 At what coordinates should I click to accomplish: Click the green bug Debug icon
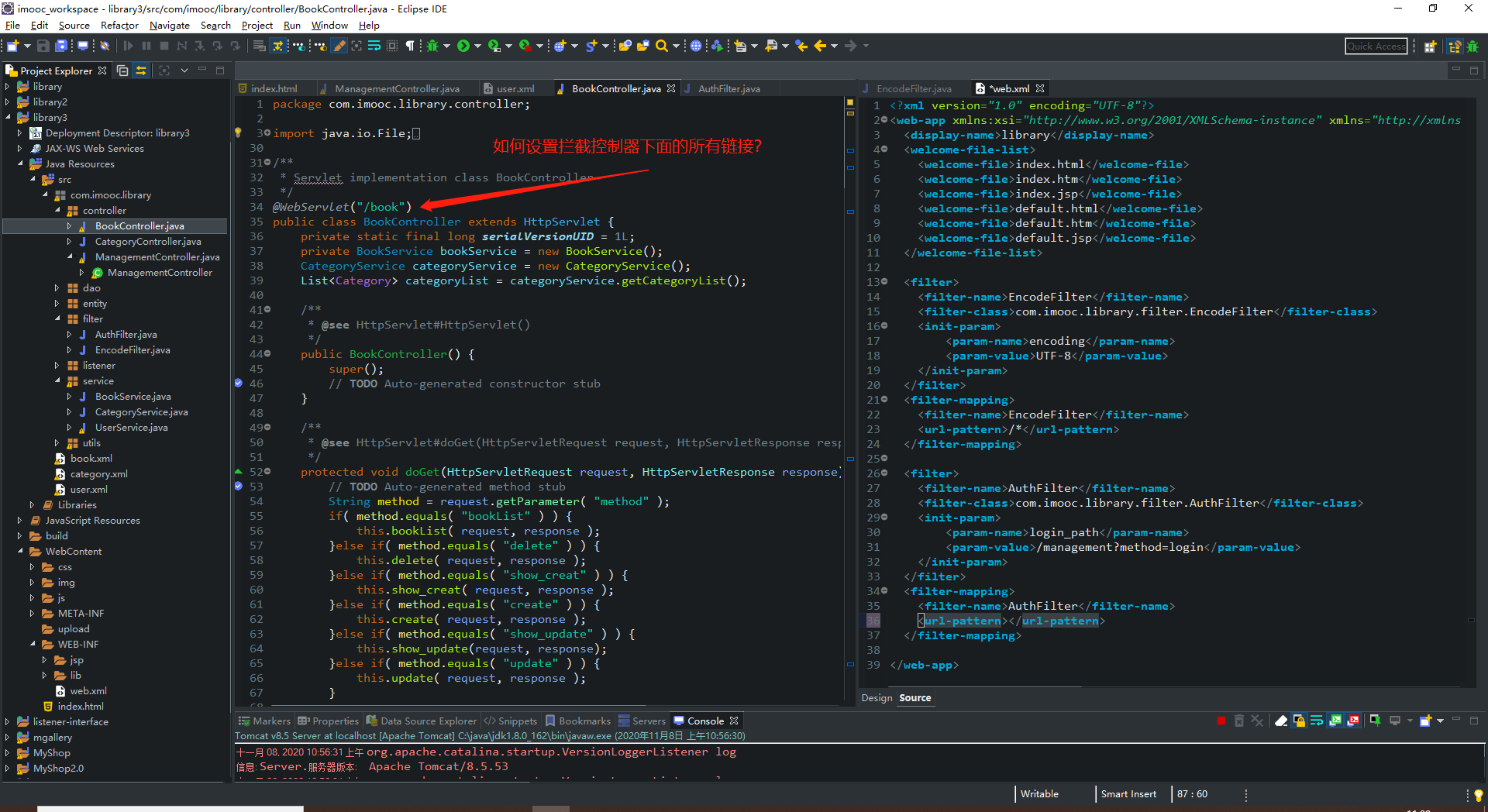[x=432, y=46]
